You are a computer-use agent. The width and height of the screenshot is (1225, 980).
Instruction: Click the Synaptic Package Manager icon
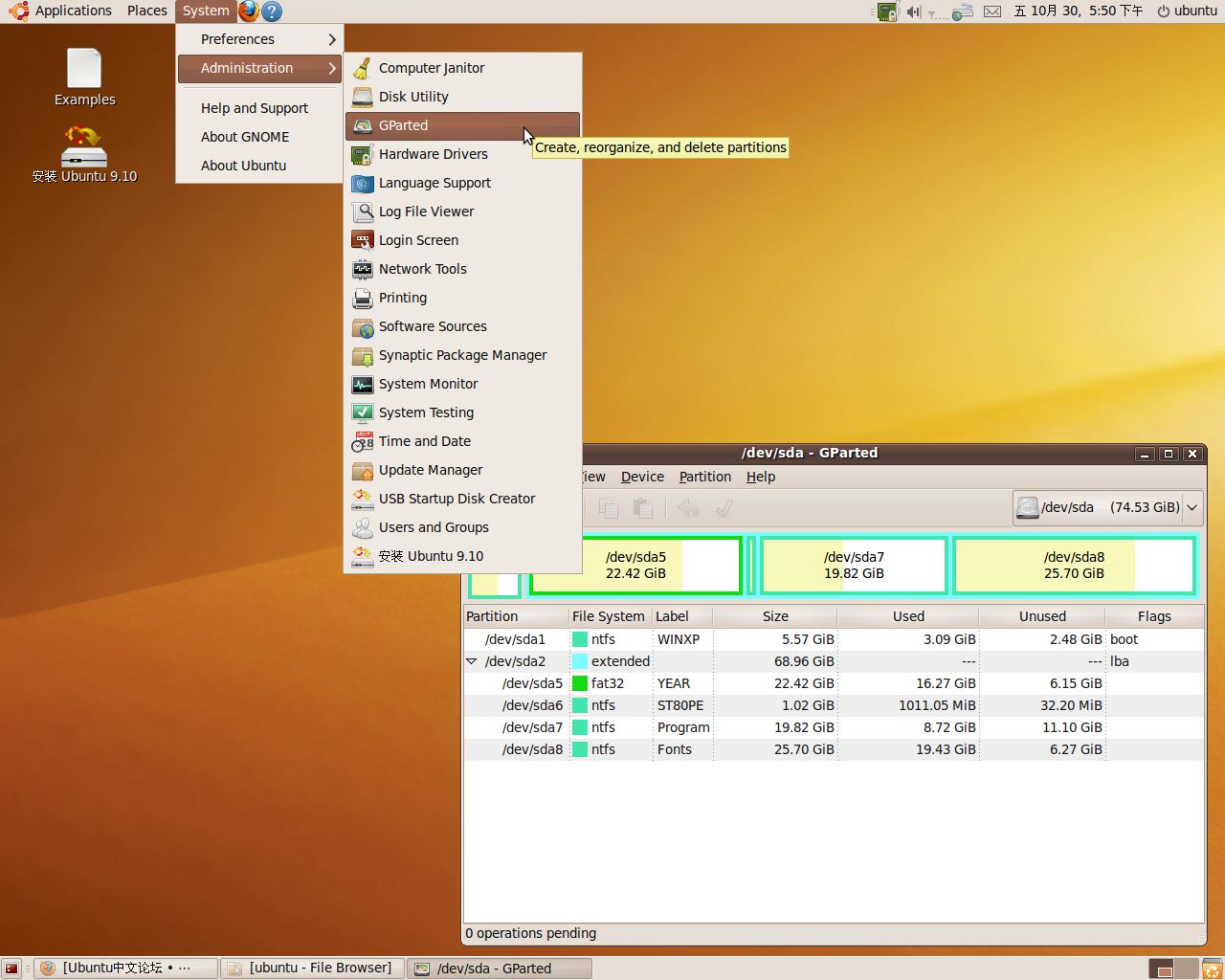pyautogui.click(x=362, y=355)
